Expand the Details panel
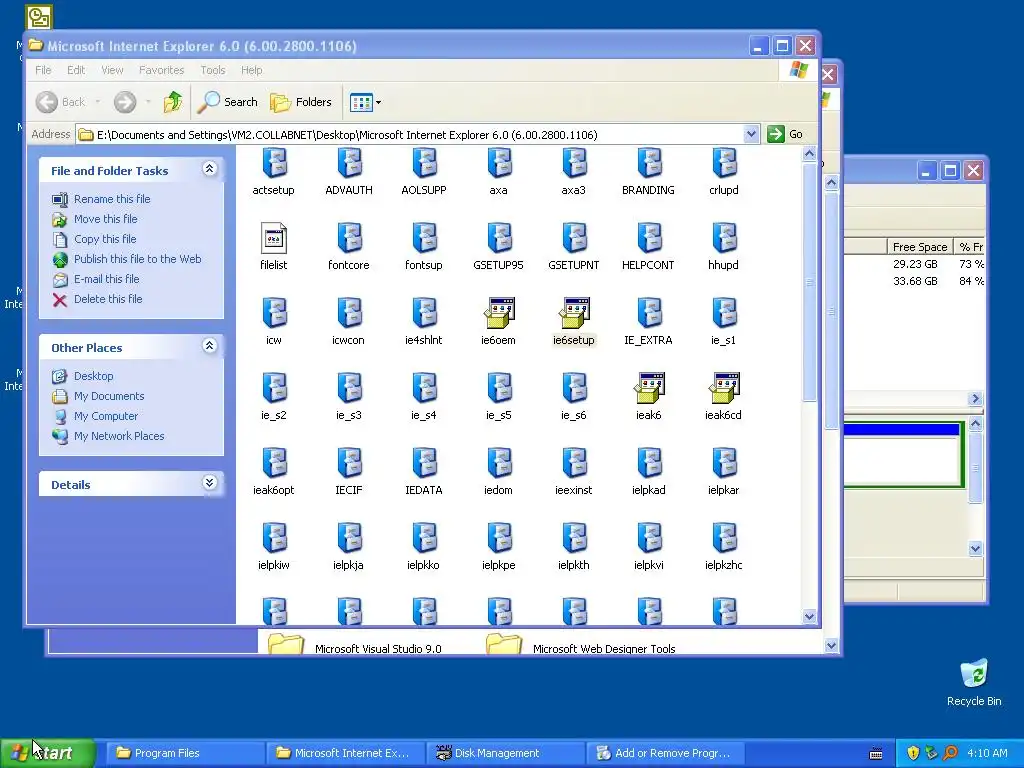The height and width of the screenshot is (768, 1024). point(209,483)
